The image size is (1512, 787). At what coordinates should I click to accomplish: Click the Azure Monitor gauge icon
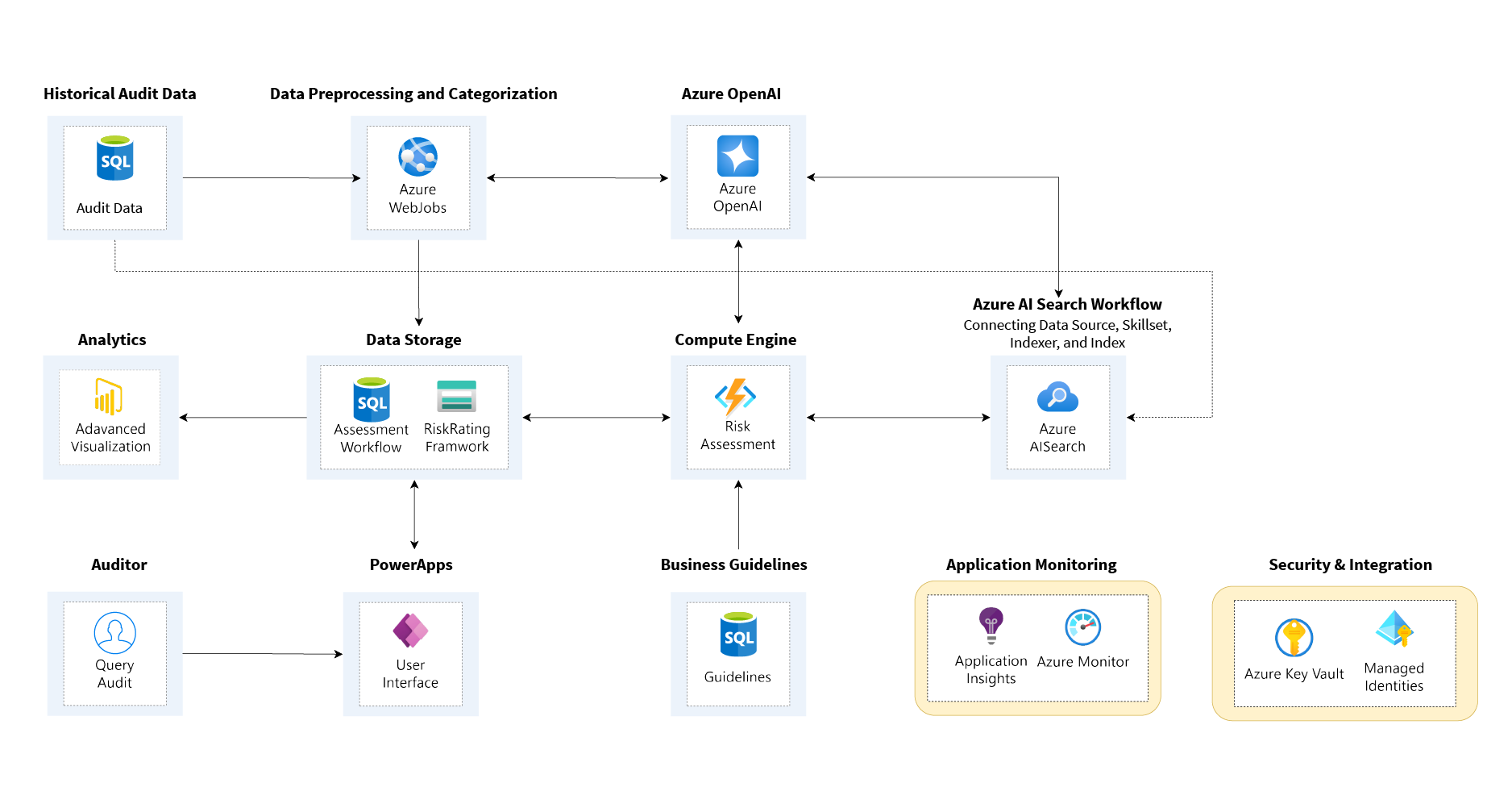tap(1082, 627)
